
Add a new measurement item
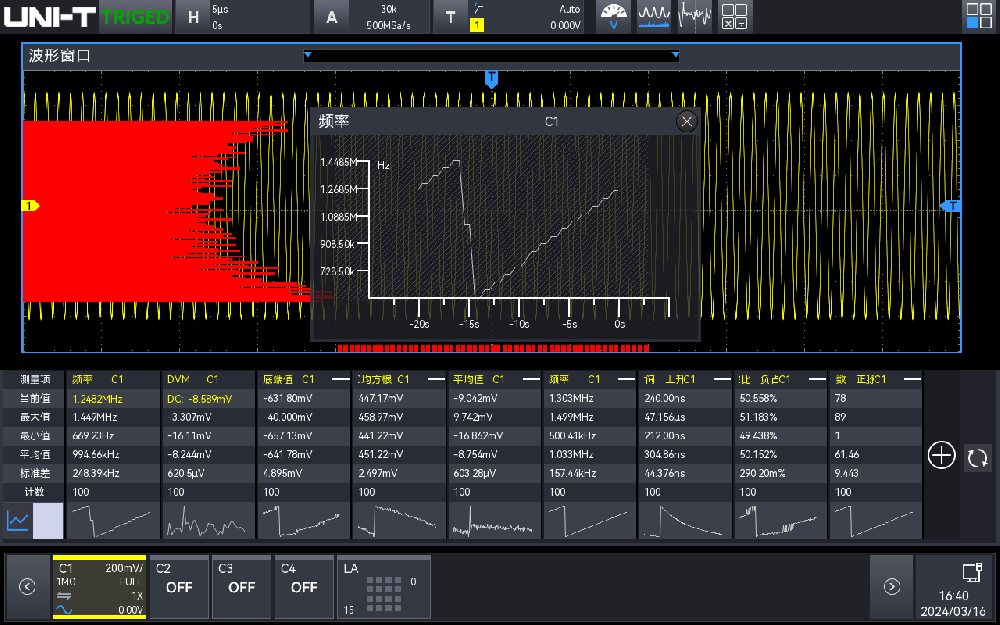(x=942, y=456)
